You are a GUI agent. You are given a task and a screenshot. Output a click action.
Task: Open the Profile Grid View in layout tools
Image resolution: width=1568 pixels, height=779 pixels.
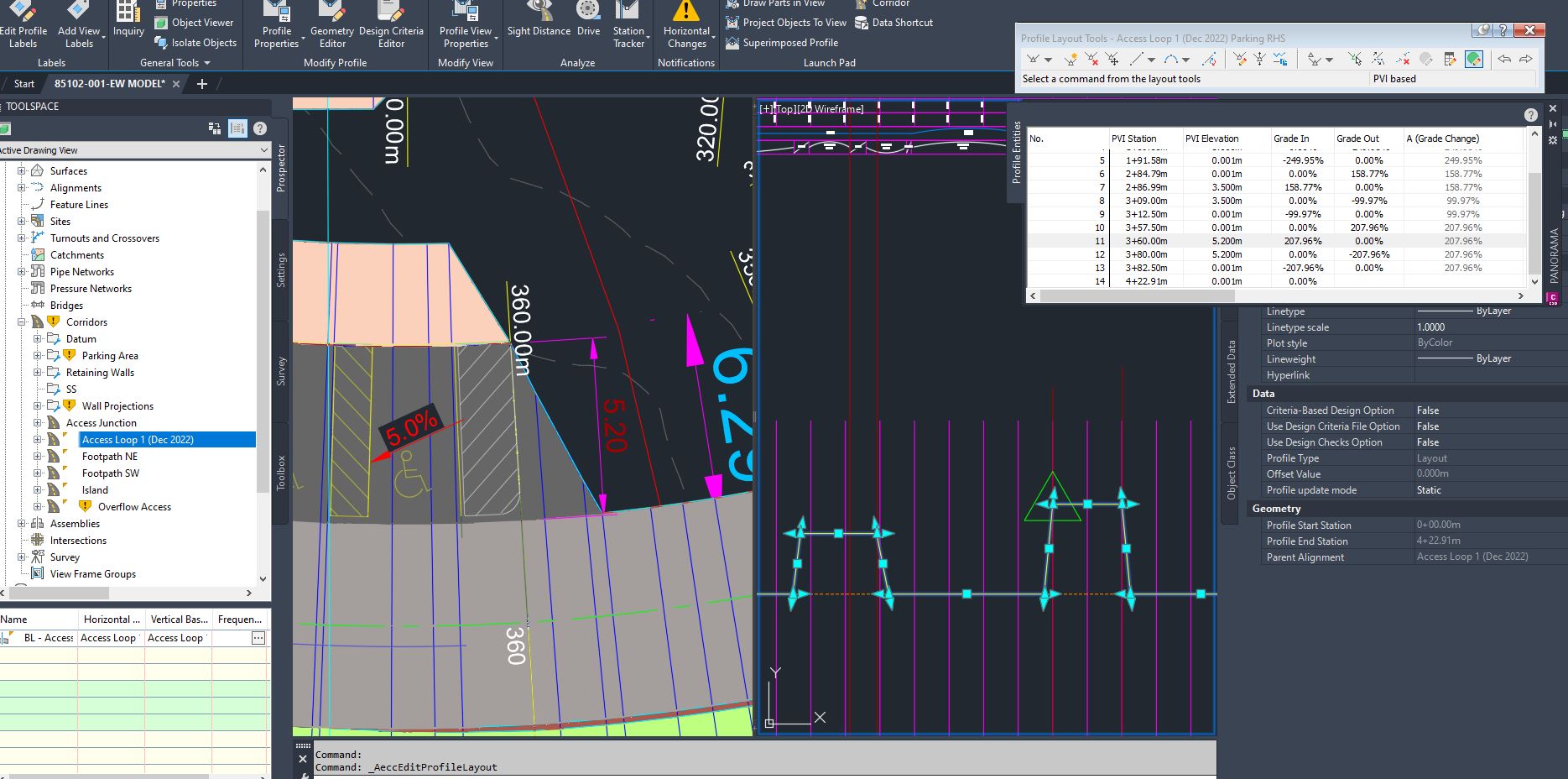click(x=1450, y=59)
